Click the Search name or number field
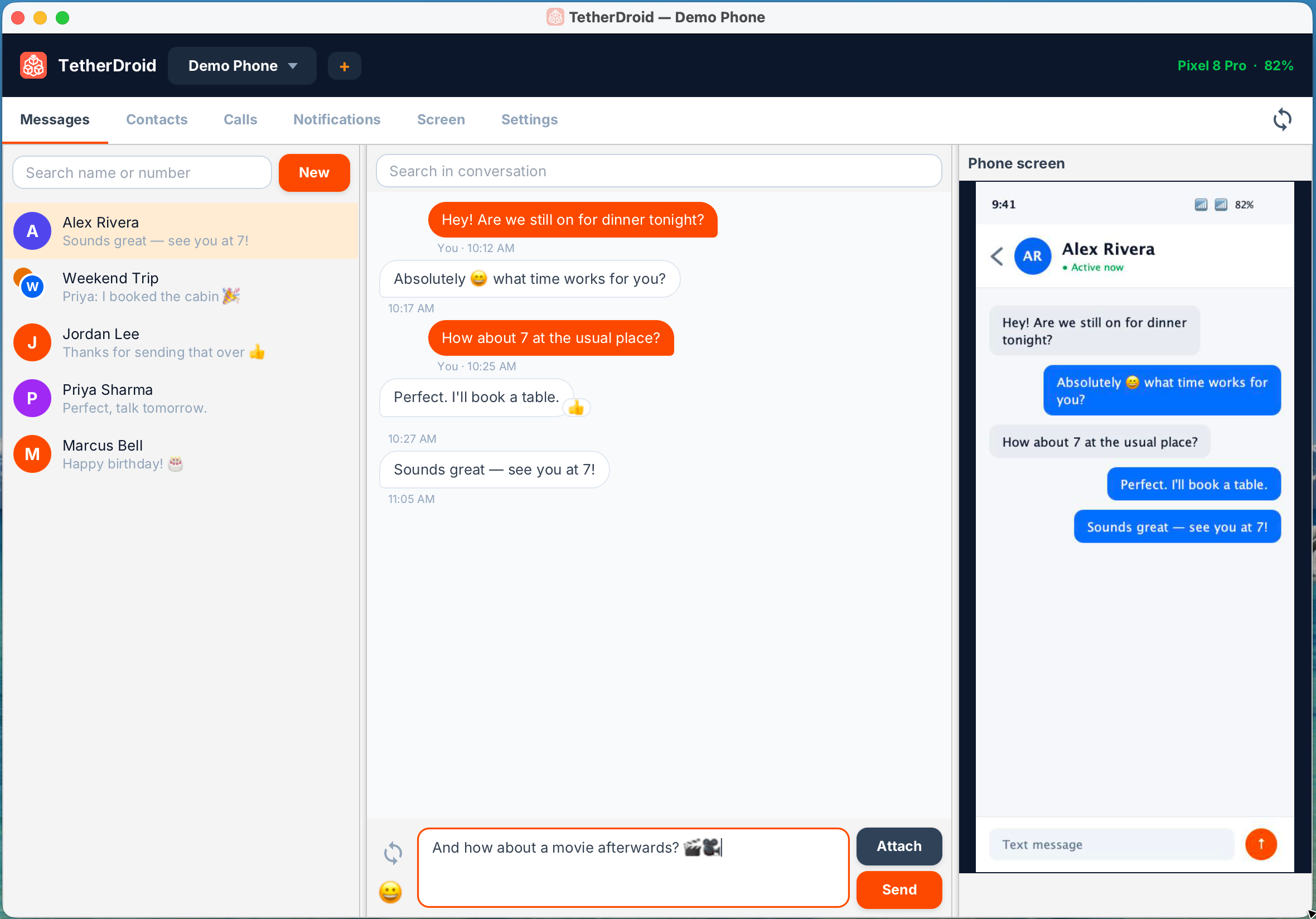The height and width of the screenshot is (919, 1316). 142,172
